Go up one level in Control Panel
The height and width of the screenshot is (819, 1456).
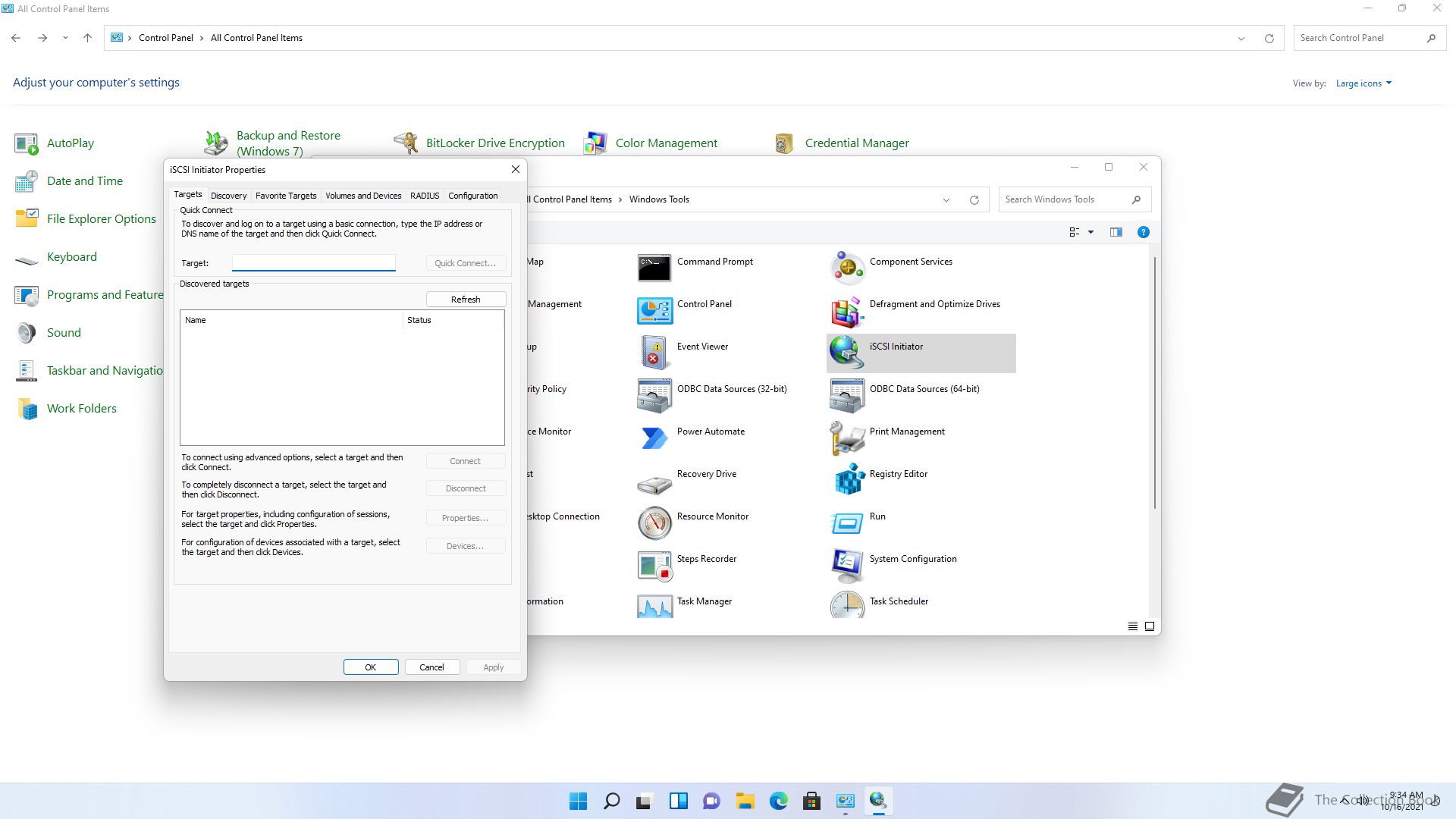[87, 38]
